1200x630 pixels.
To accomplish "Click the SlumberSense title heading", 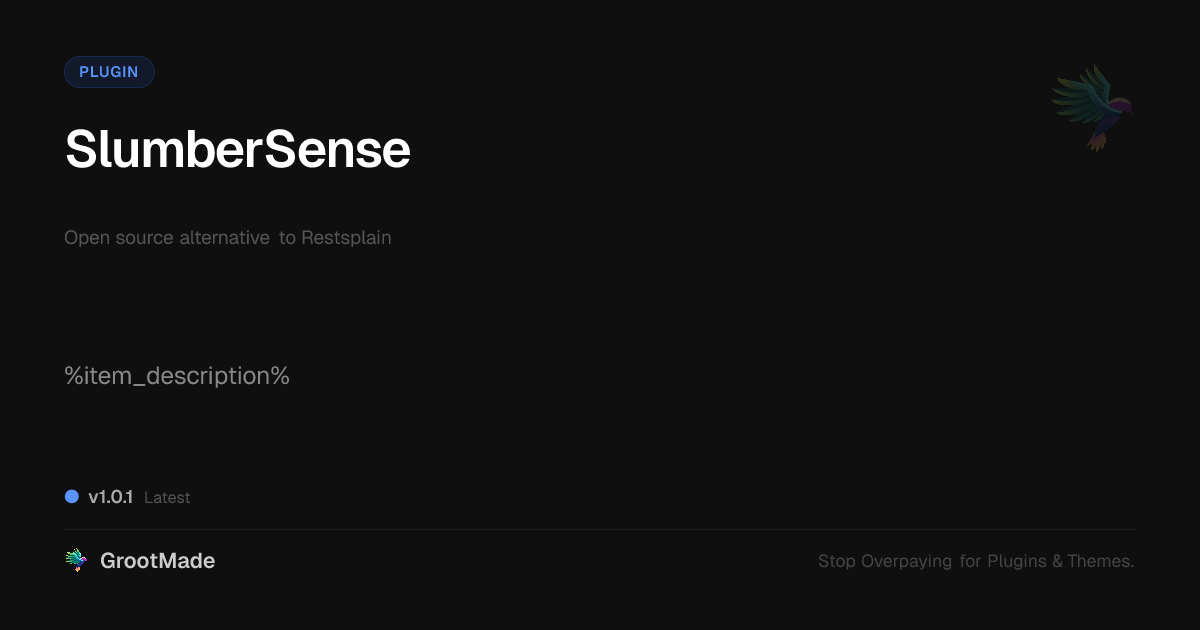I will [238, 150].
